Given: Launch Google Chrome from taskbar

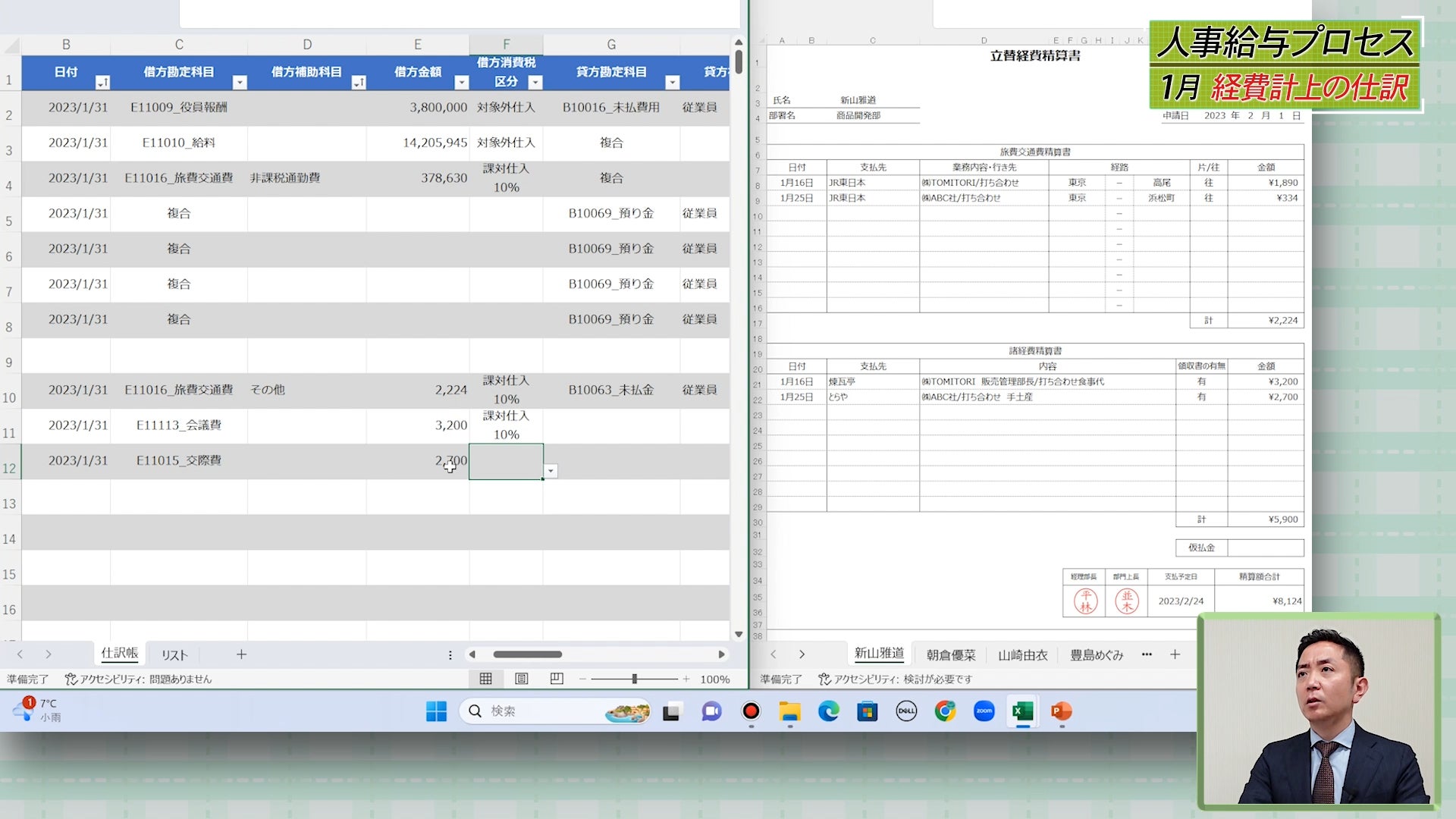Looking at the screenshot, I should [x=945, y=711].
